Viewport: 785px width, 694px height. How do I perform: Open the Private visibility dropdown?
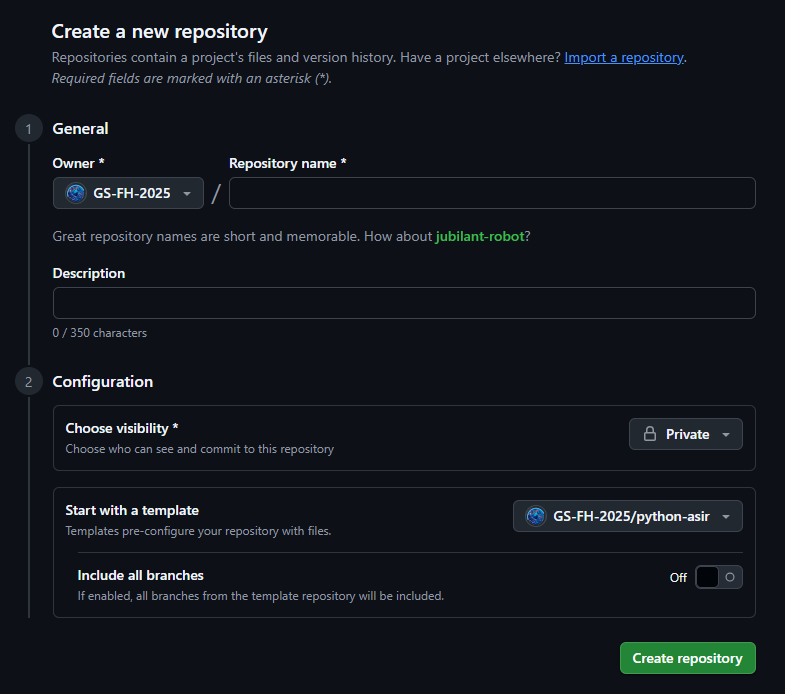coord(686,434)
